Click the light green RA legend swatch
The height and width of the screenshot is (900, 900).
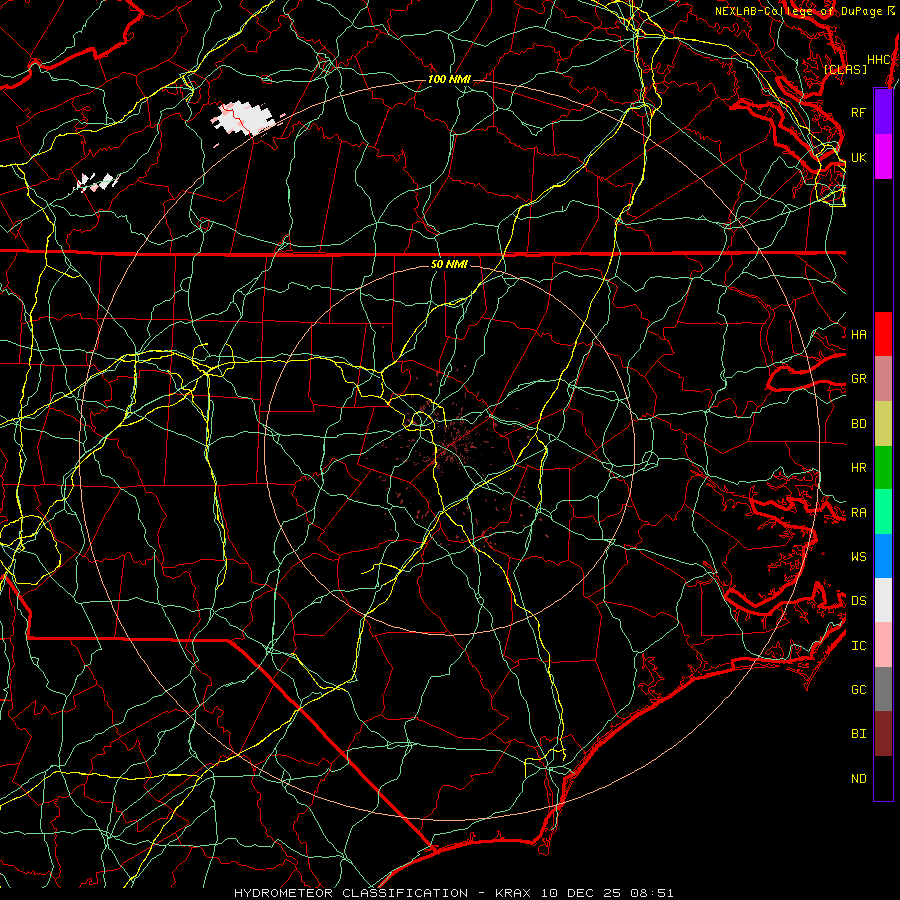883,512
